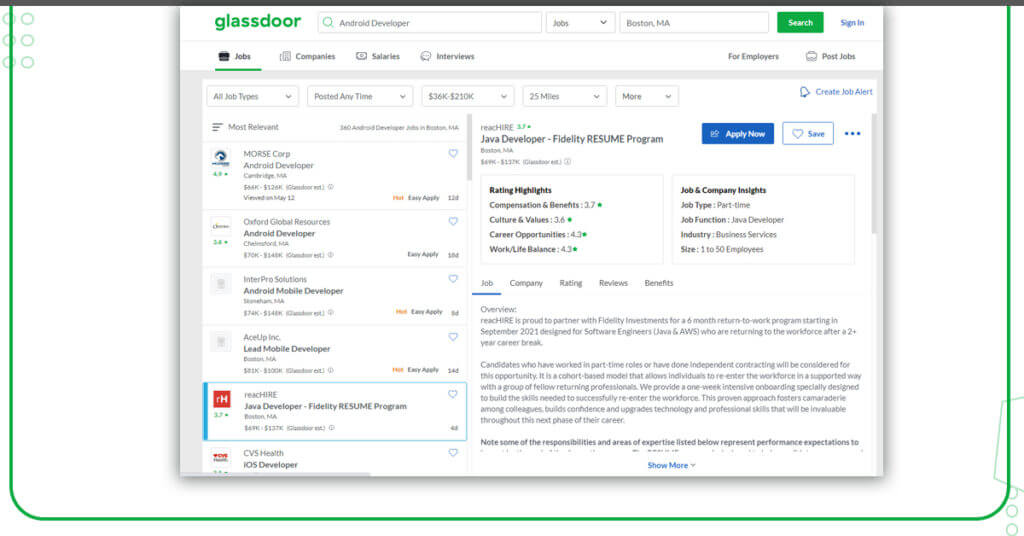Click the reacHIRE red rH logo
This screenshot has height=536, width=1024.
tap(221, 399)
